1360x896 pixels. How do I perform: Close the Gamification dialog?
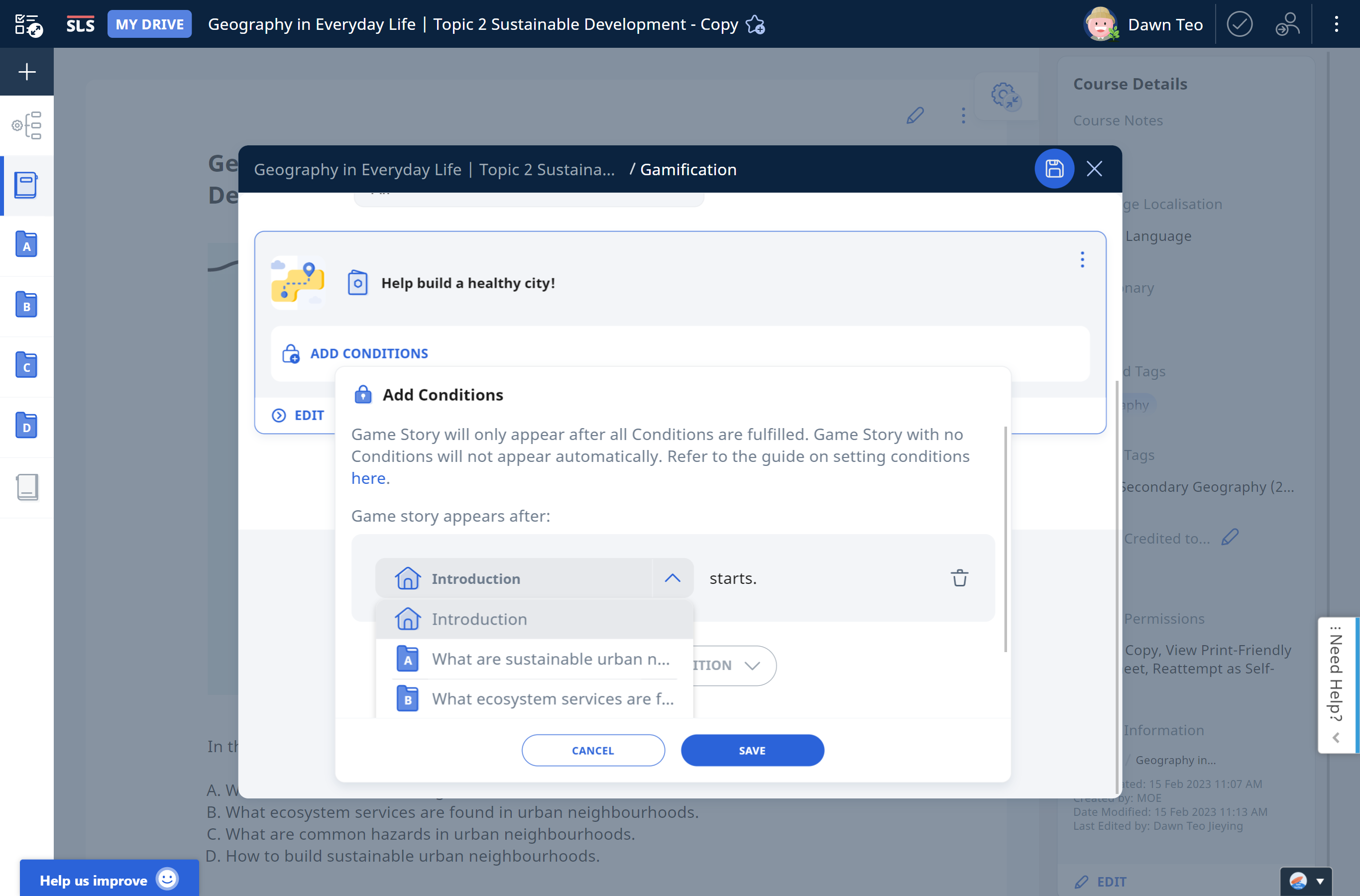click(1094, 169)
